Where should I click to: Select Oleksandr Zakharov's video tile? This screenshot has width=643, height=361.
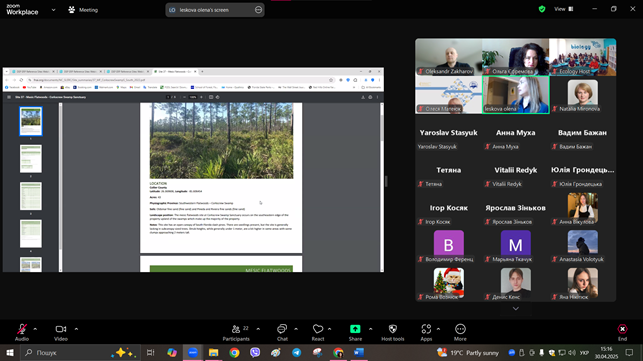(448, 57)
